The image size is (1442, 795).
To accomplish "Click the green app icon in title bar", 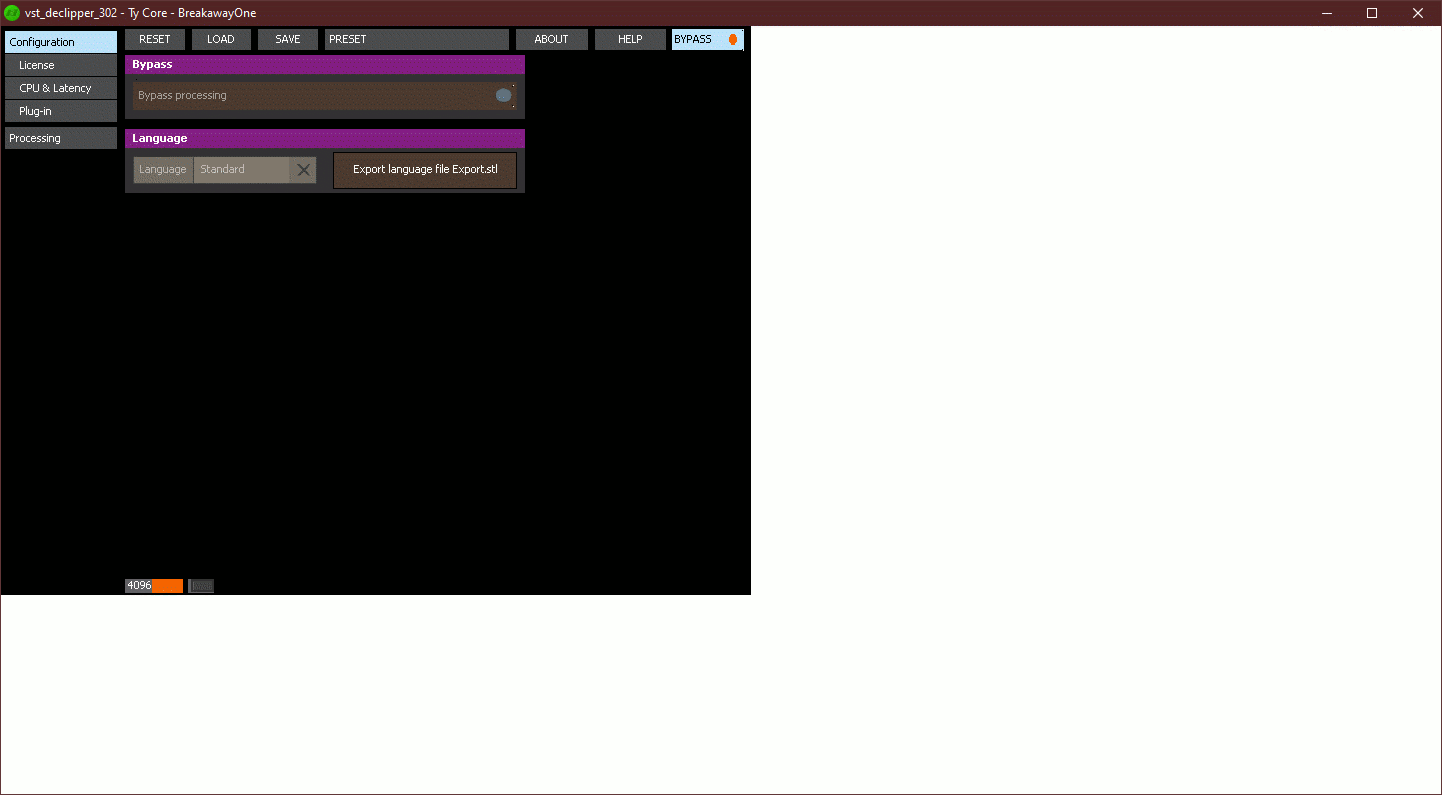I will tap(12, 13).
